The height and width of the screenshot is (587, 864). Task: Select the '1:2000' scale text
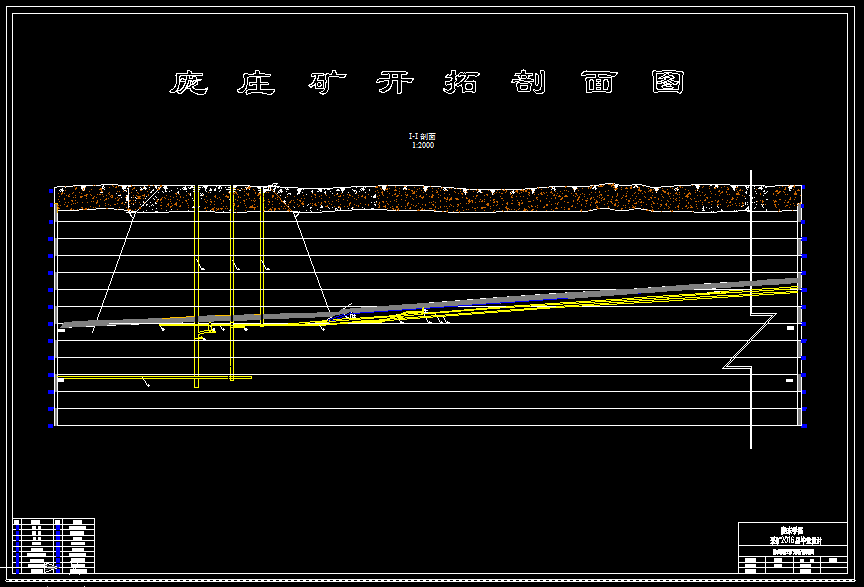click(x=423, y=145)
